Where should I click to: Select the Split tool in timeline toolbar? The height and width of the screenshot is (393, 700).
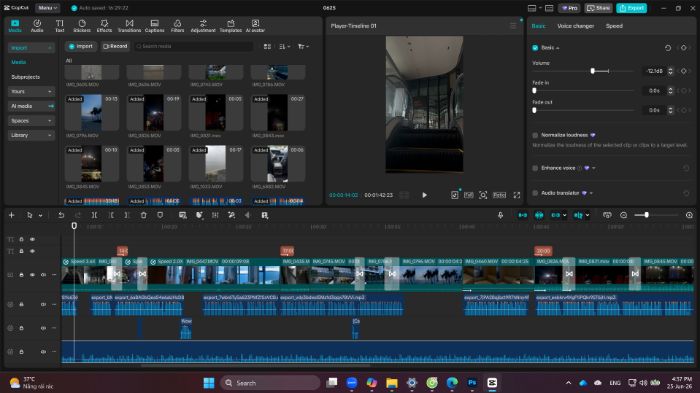click(x=94, y=215)
